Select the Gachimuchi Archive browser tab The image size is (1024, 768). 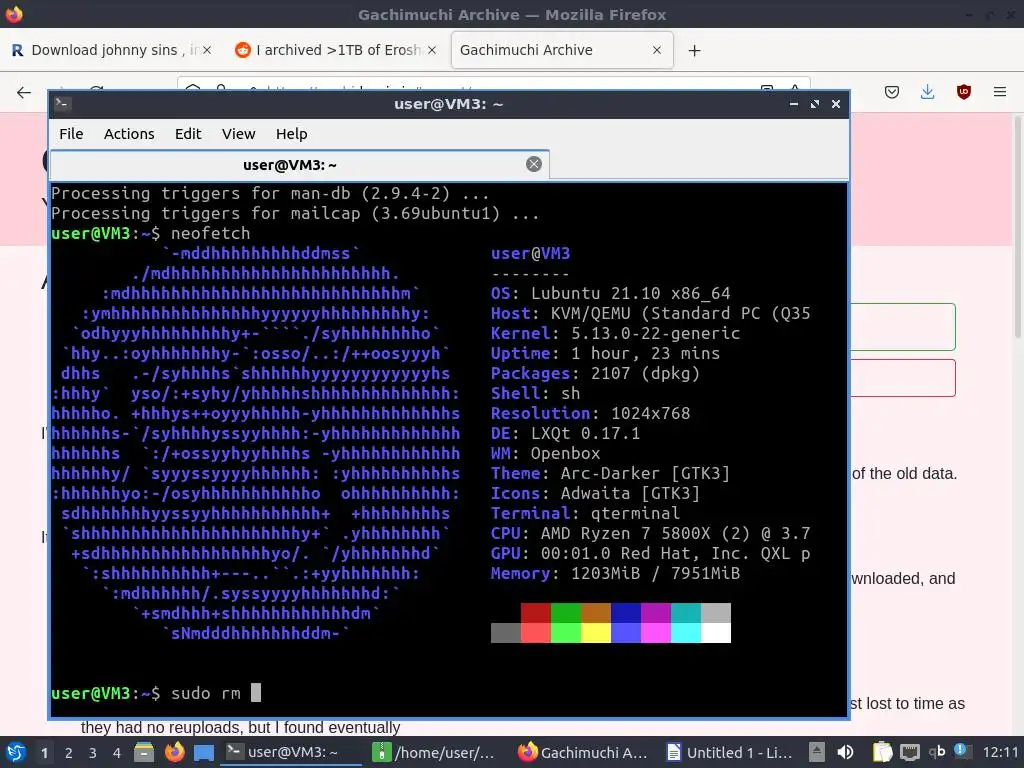pyautogui.click(x=562, y=50)
